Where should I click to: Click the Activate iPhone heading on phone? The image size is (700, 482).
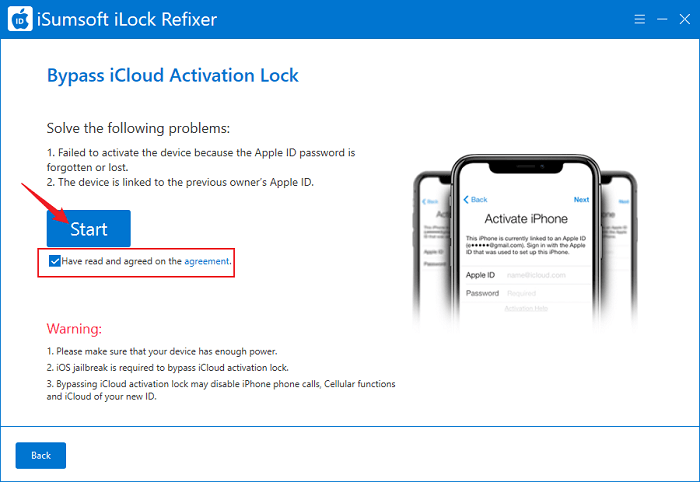click(525, 218)
